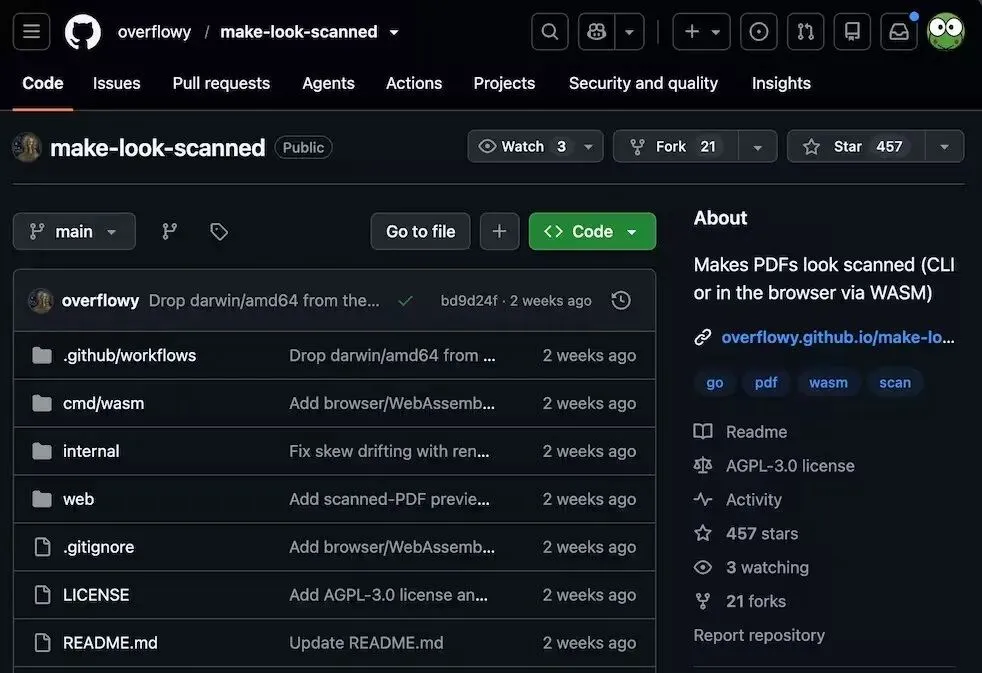Expand the Star lists dropdown

click(x=944, y=147)
